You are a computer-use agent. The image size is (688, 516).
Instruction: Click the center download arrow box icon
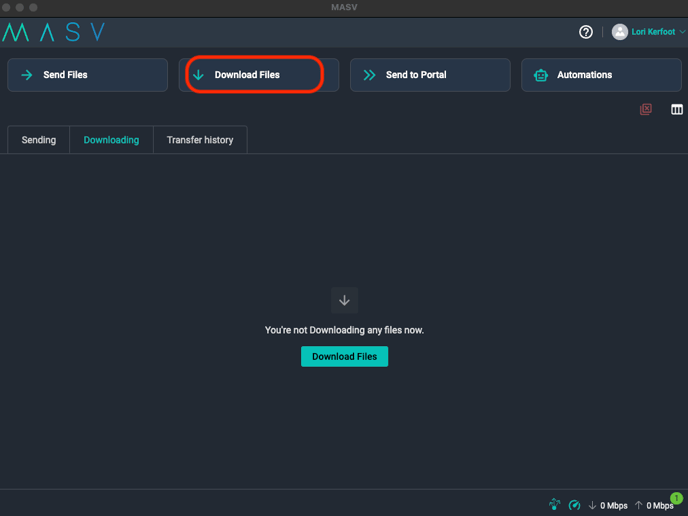tap(344, 301)
